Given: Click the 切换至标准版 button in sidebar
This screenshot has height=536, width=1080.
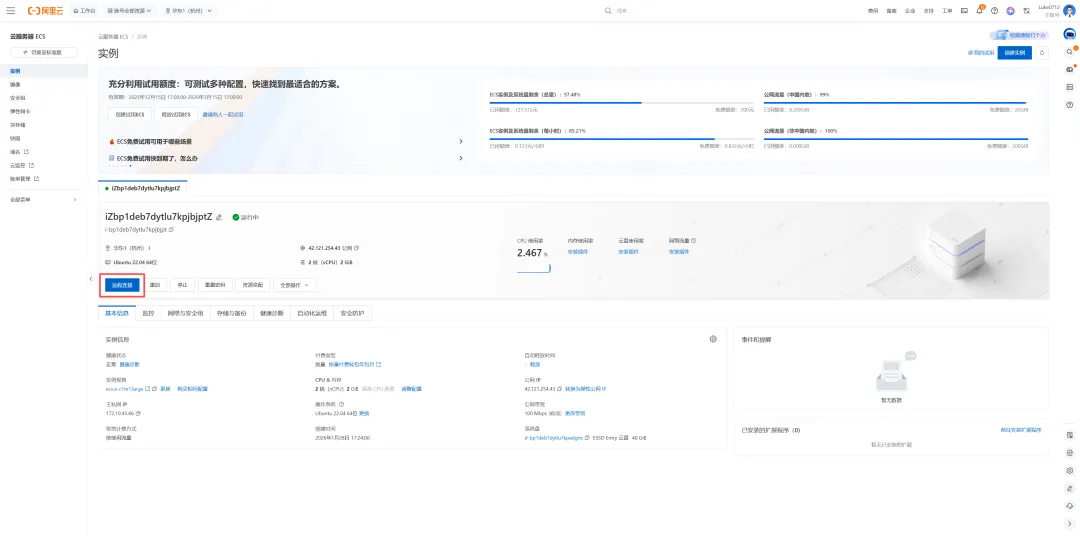Looking at the screenshot, I should (x=44, y=52).
